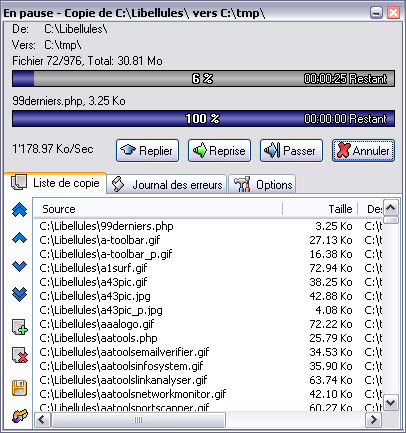Skip current file with Passer button

291,151
